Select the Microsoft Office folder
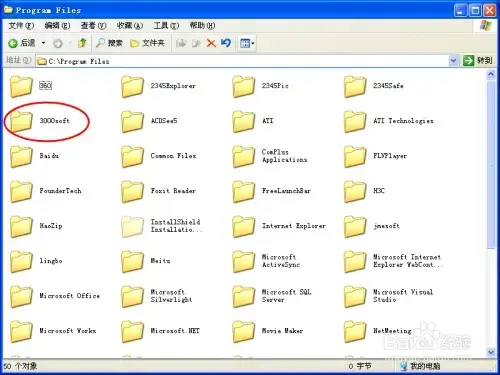The width and height of the screenshot is (500, 375). [x=55, y=296]
